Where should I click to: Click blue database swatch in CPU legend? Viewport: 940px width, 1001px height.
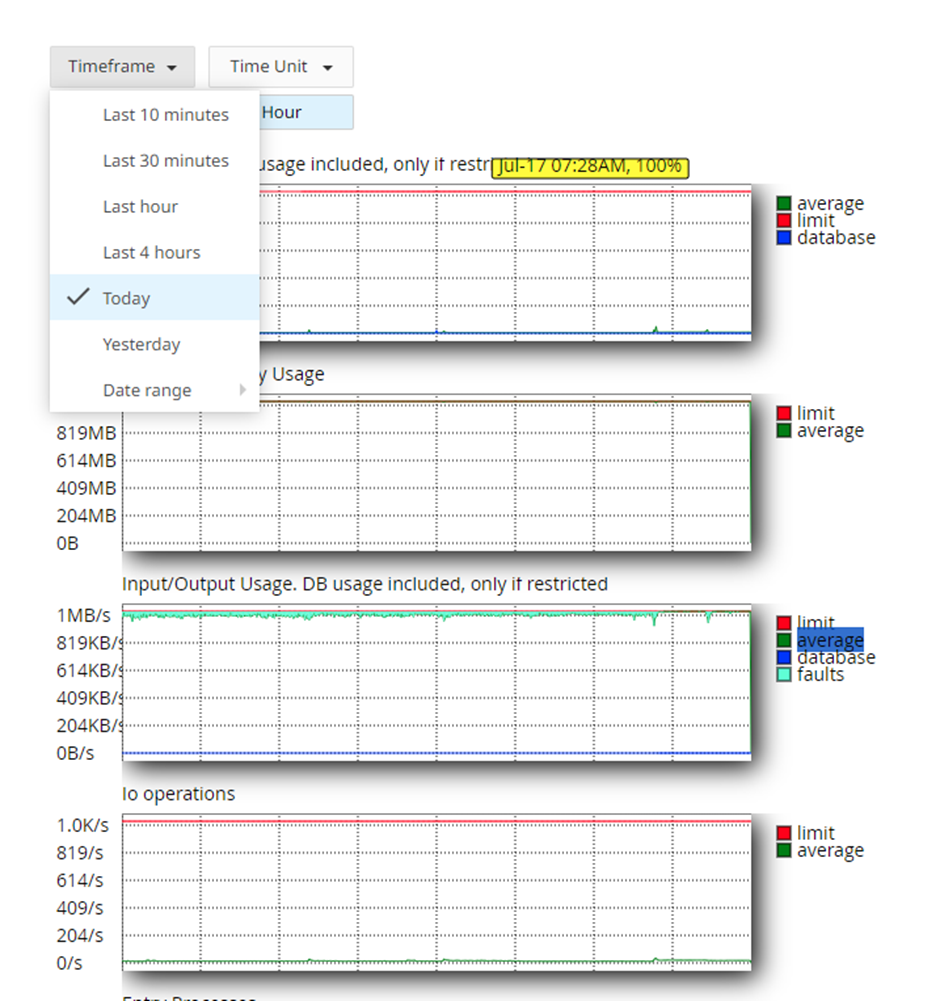coord(784,238)
